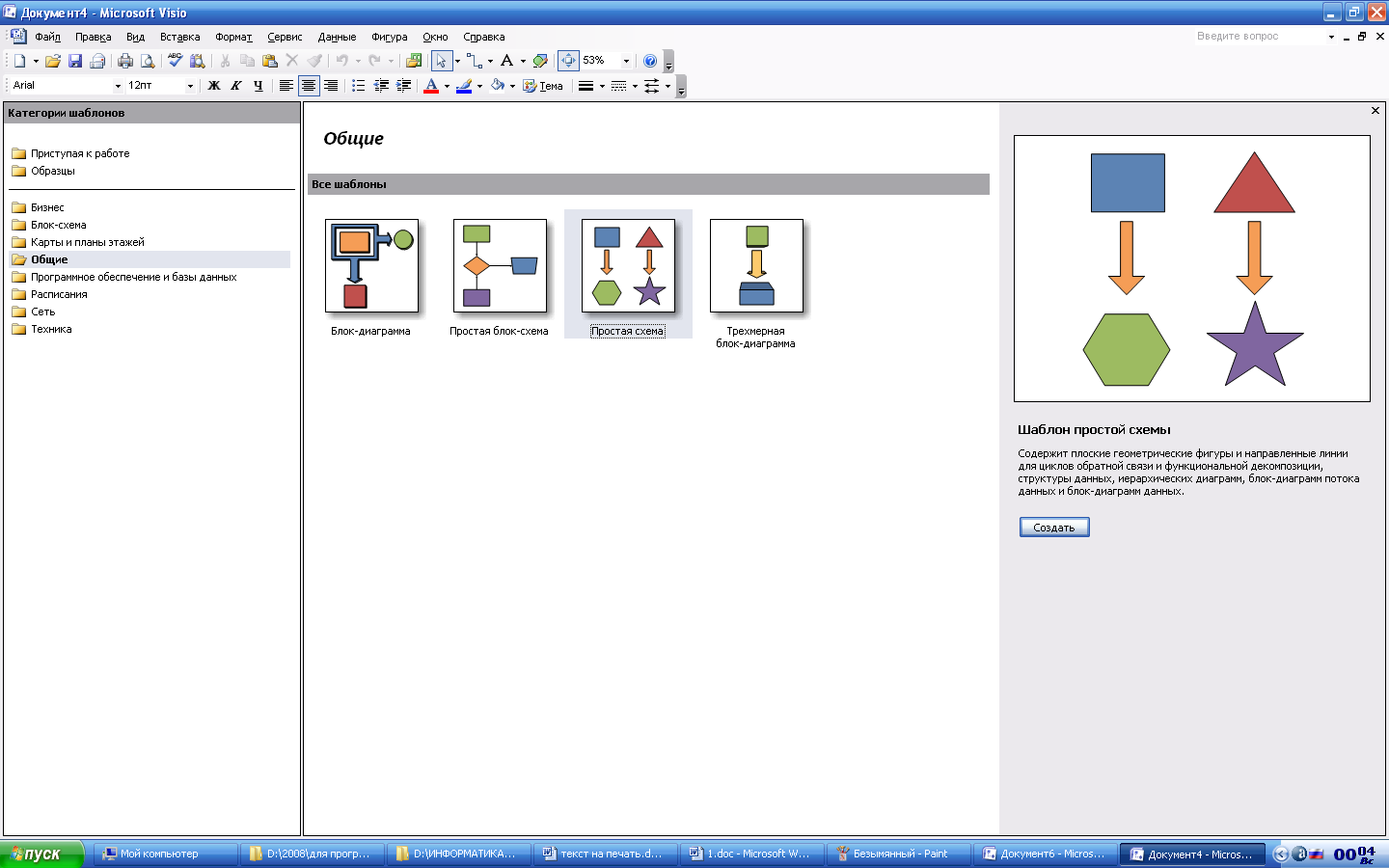
Task: Switch to Документ6 Visio window in taskbar
Action: (1046, 854)
